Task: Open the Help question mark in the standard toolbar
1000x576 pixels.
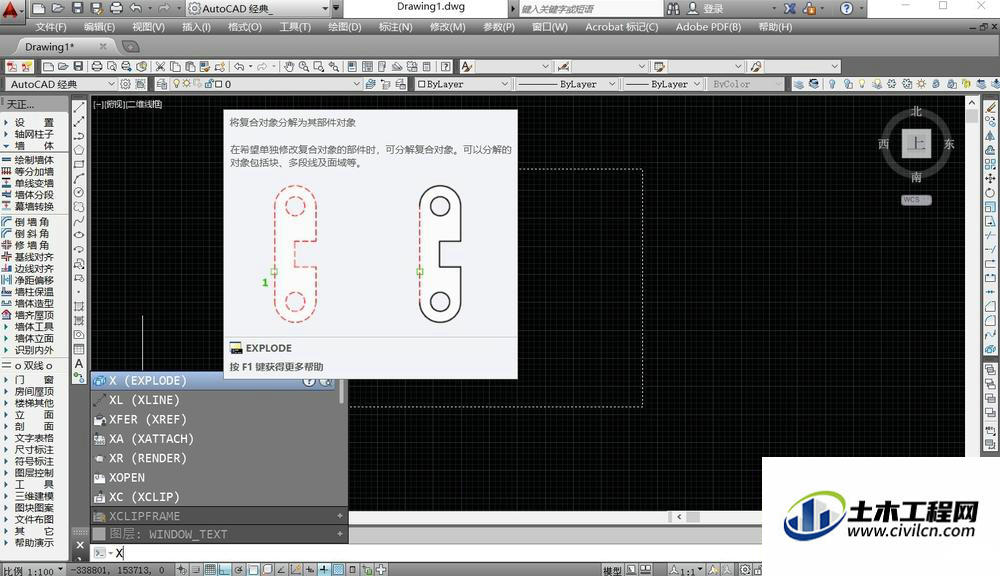Action: click(x=445, y=66)
